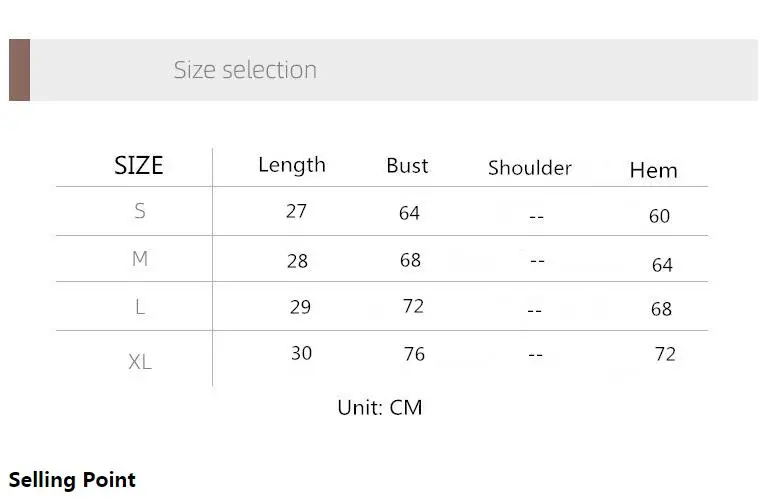Click the Length value 27 for size S
The height and width of the screenshot is (502, 778).
pos(296,211)
